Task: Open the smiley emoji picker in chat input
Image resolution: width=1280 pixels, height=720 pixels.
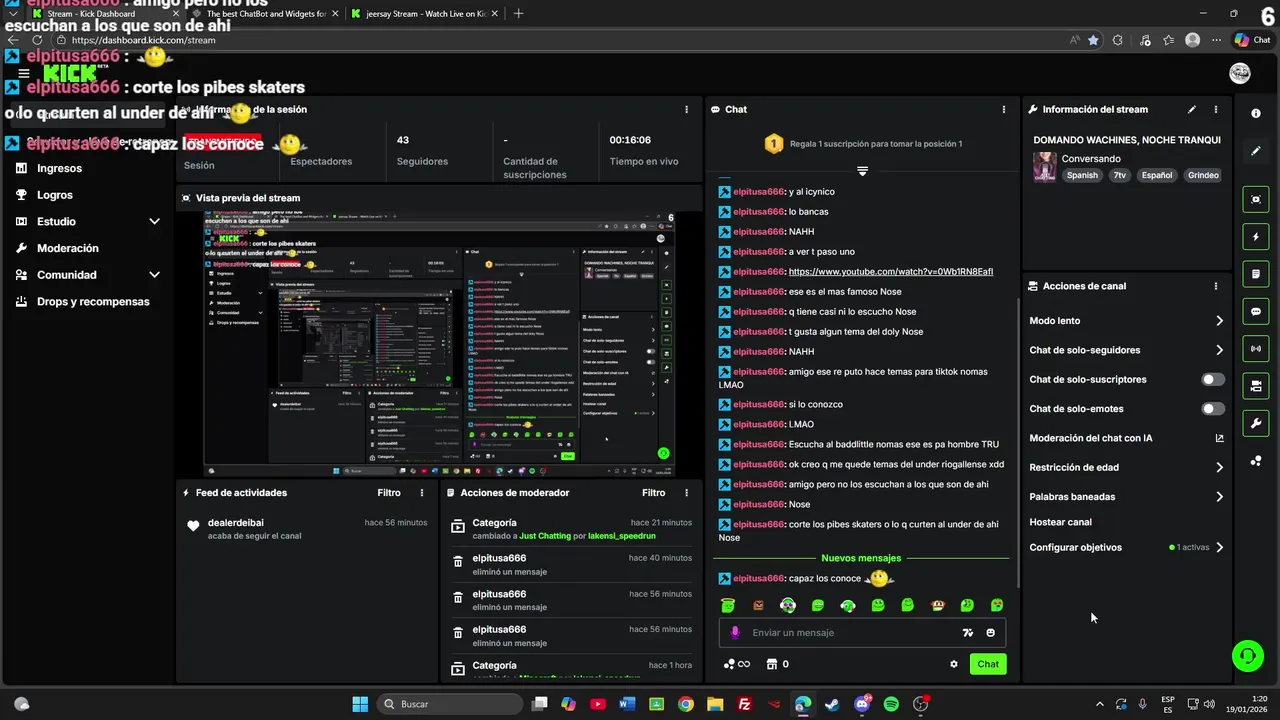Action: (991, 633)
